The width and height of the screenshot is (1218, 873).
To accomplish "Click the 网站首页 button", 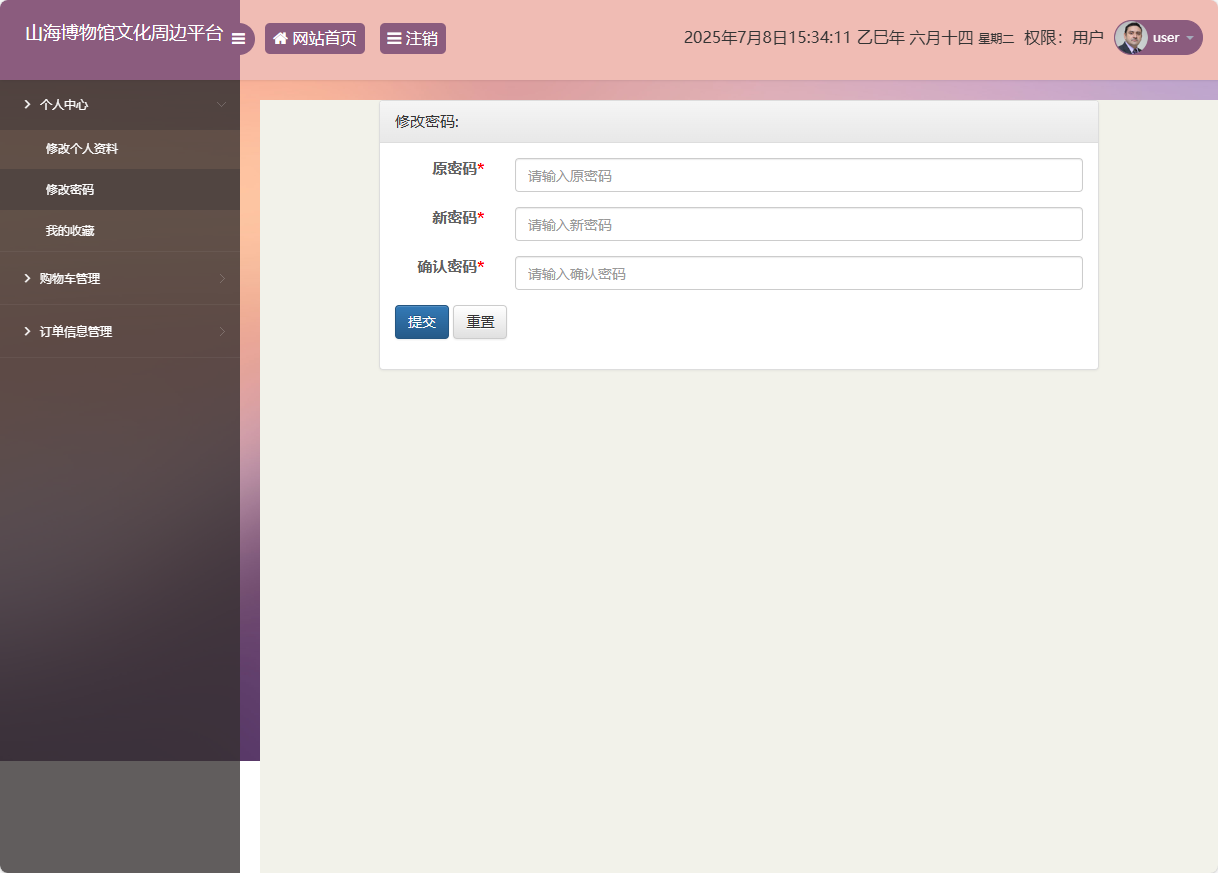I will point(315,38).
